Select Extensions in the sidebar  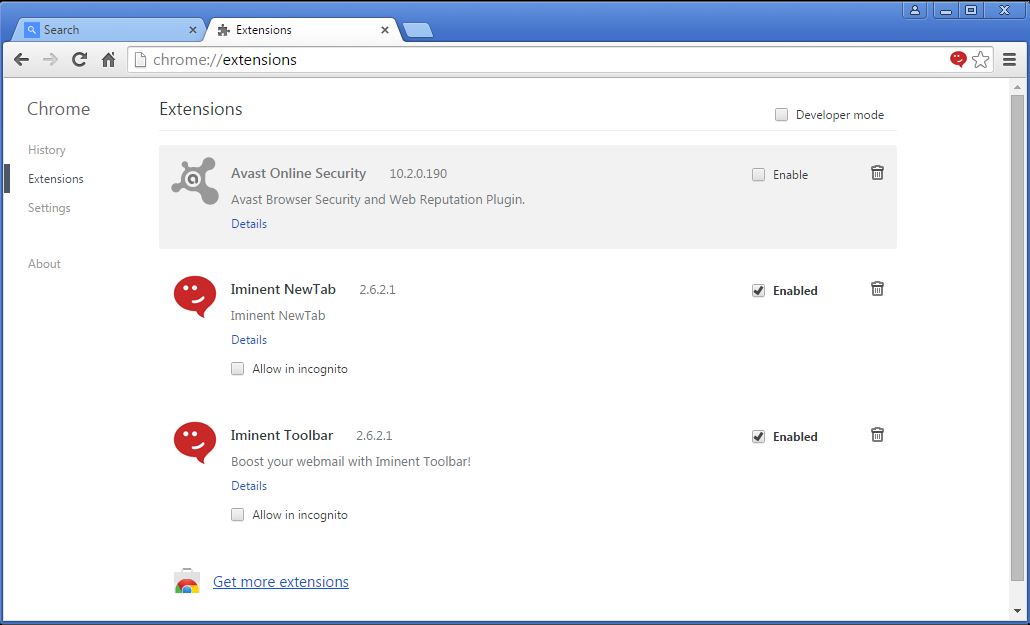coord(56,179)
